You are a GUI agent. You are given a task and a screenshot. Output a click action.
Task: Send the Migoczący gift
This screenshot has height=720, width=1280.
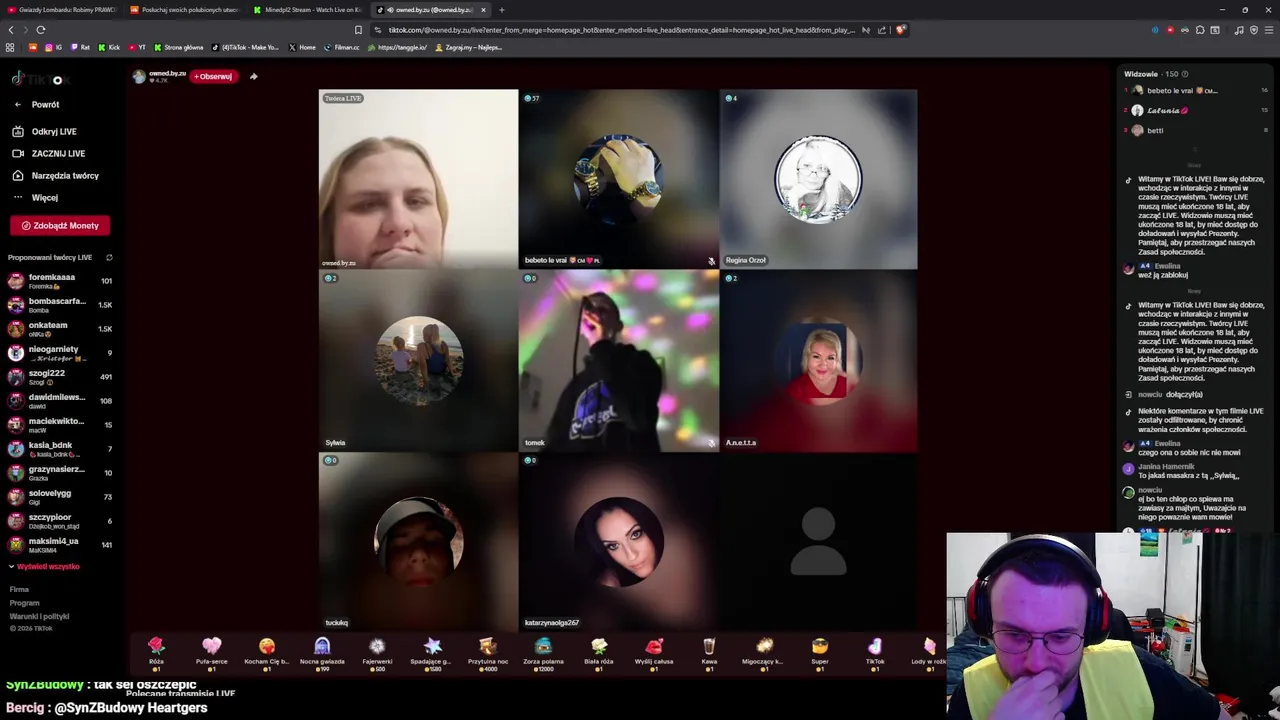coord(764,652)
